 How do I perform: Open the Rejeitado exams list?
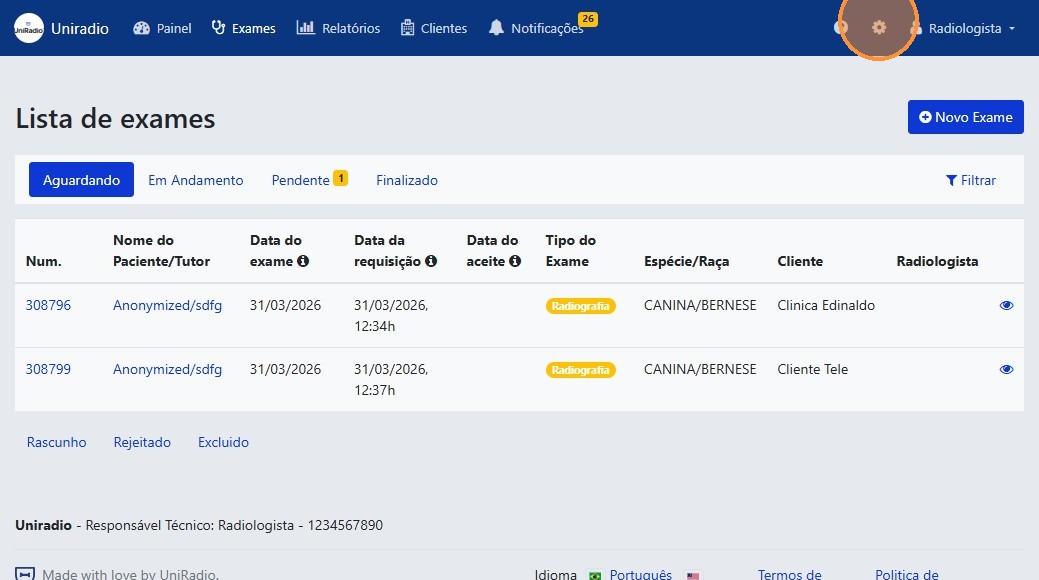pyautogui.click(x=142, y=442)
